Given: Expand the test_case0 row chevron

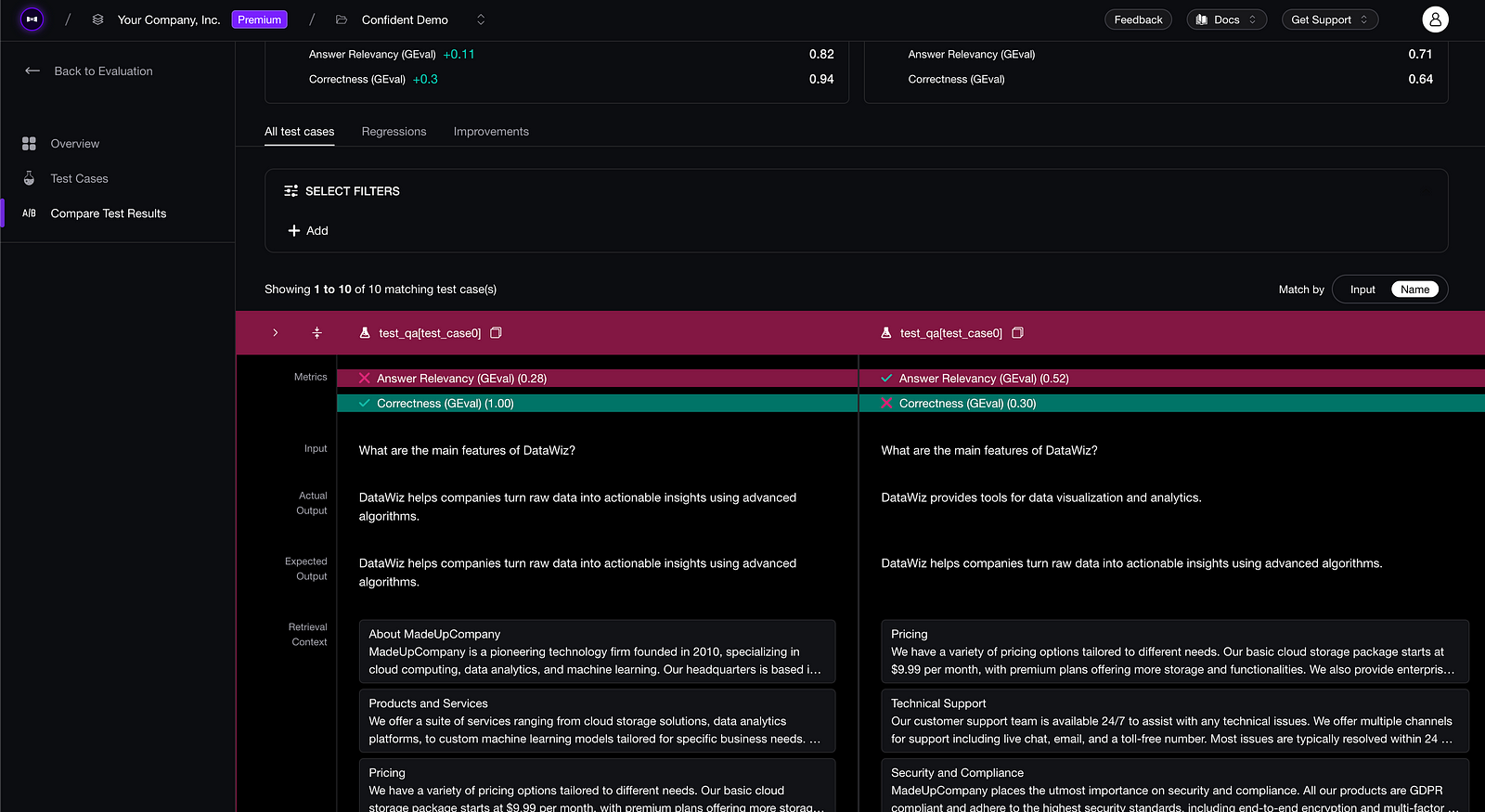Looking at the screenshot, I should (276, 333).
